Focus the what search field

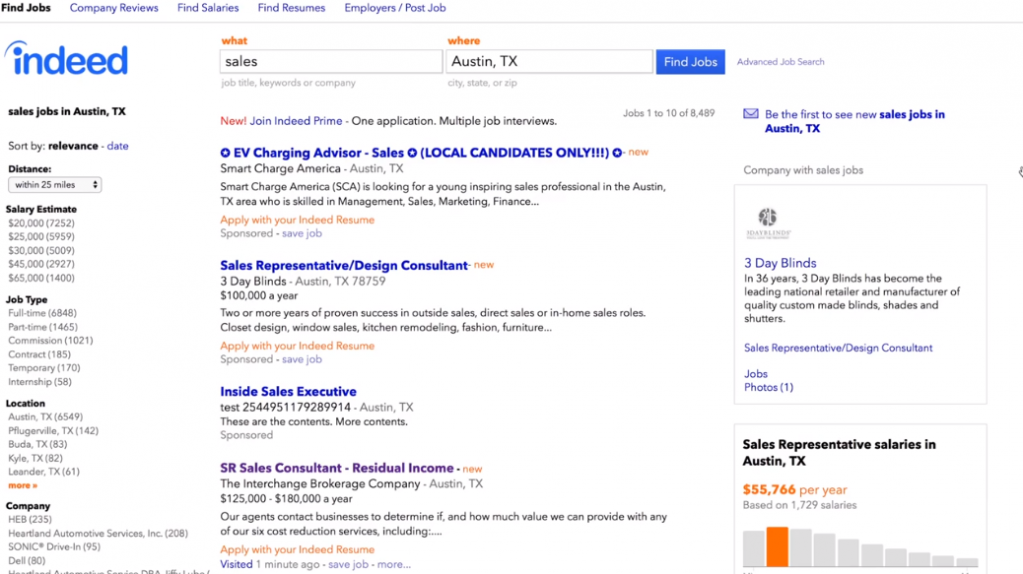click(x=331, y=61)
